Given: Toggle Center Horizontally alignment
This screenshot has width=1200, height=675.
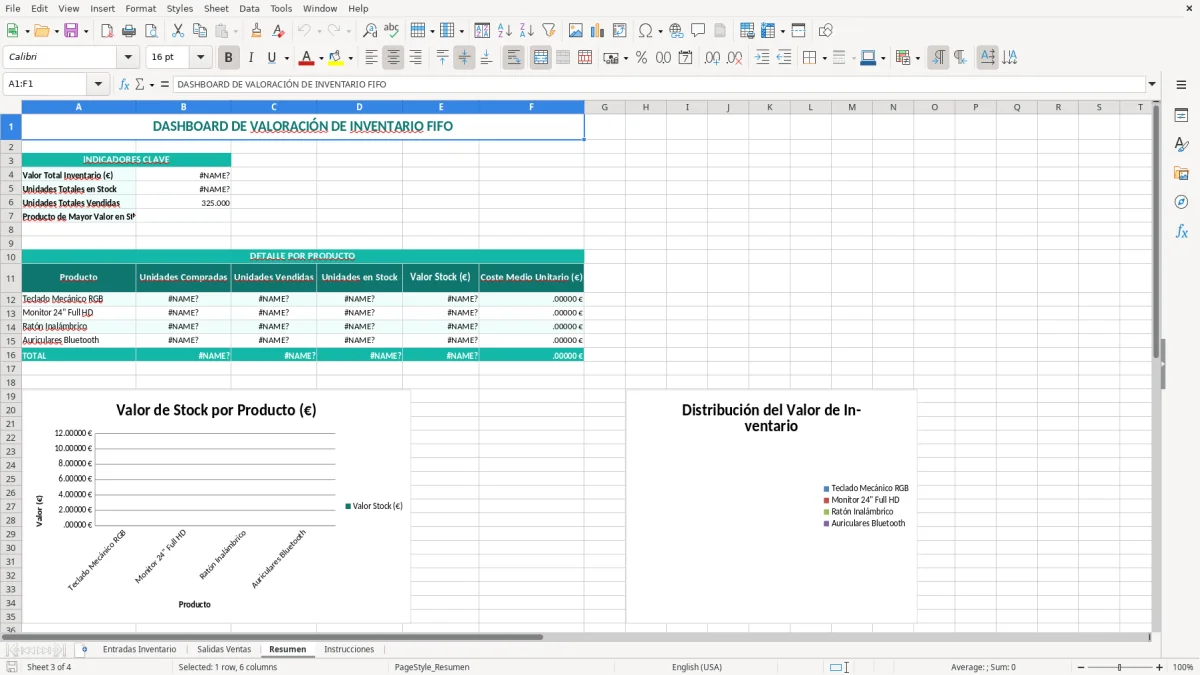Looking at the screenshot, I should pos(393,58).
